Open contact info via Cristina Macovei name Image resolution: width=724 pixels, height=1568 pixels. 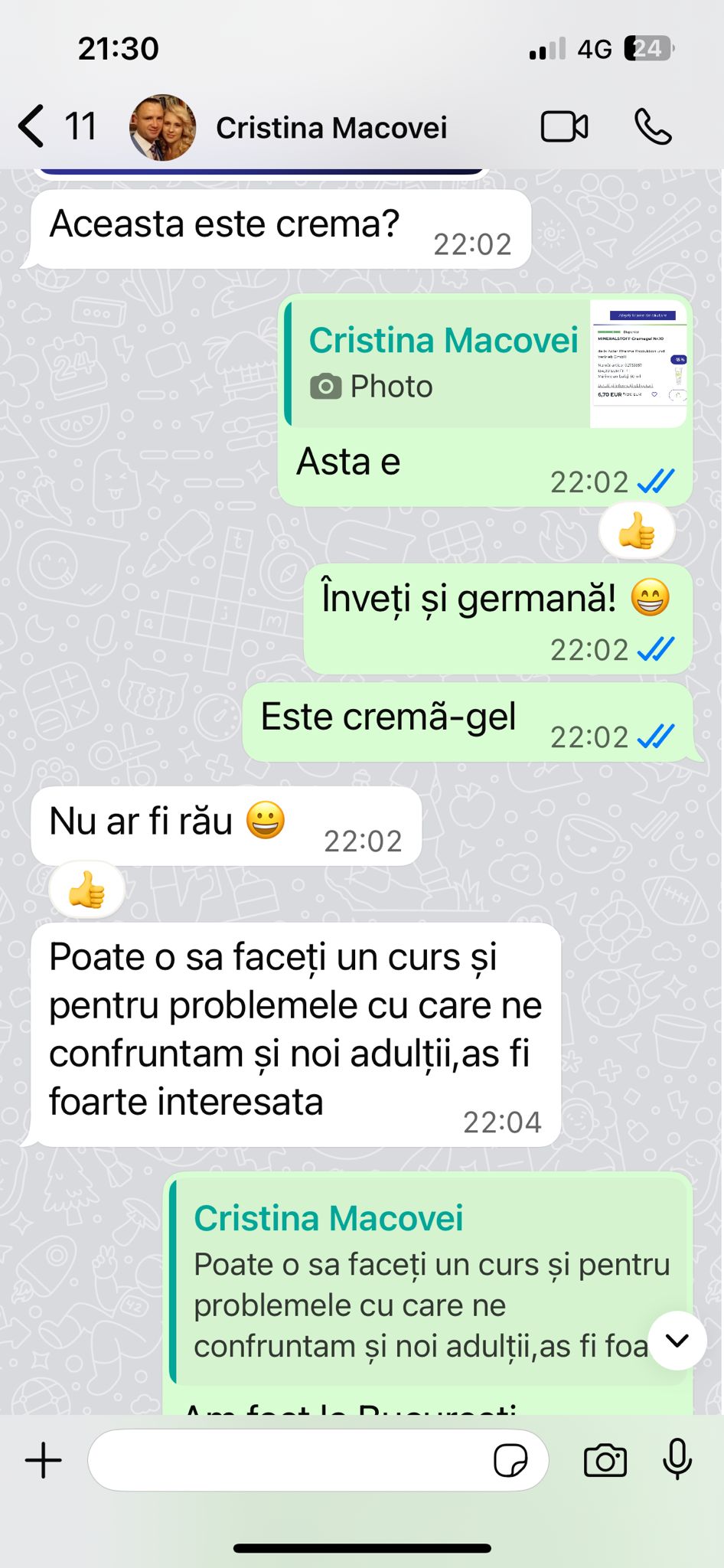tap(331, 128)
